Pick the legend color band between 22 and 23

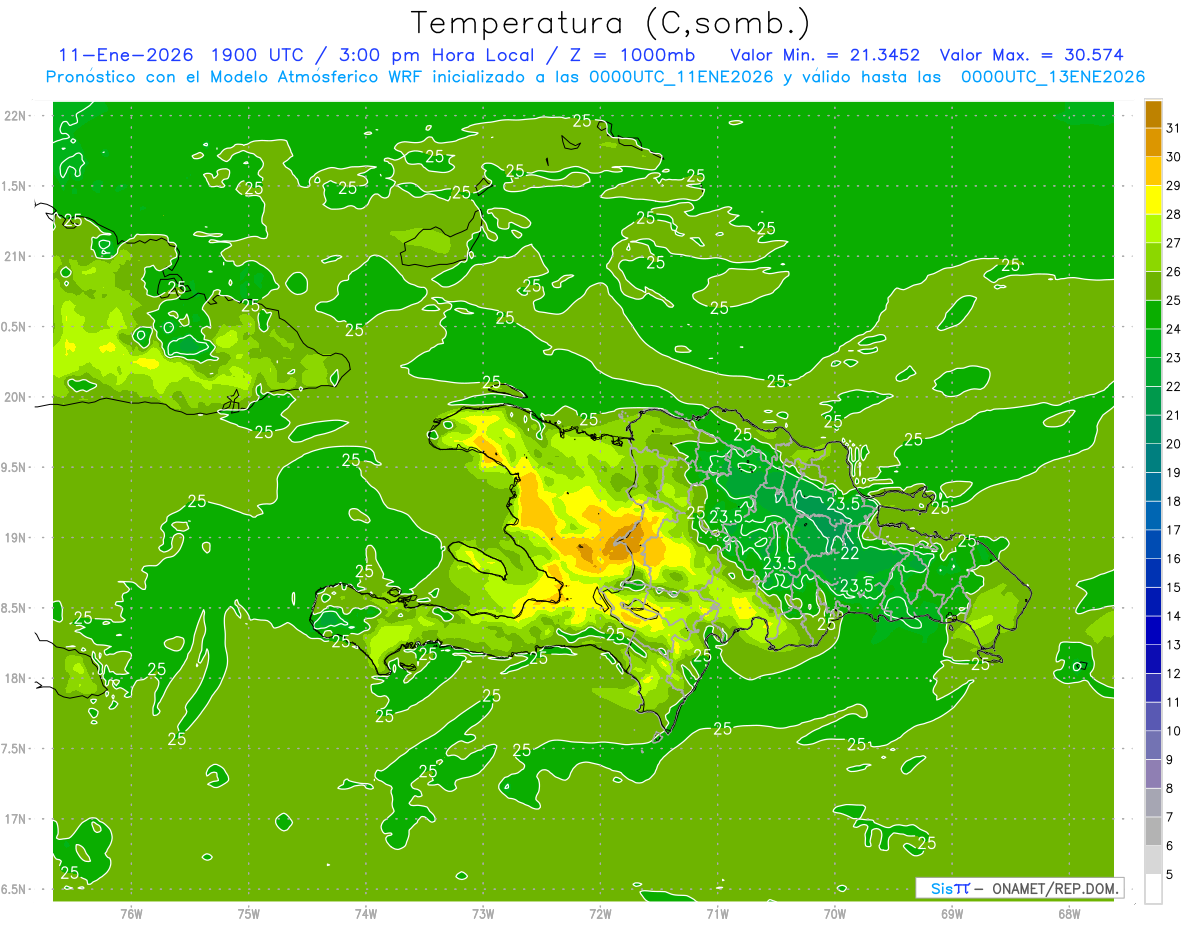pyautogui.click(x=1154, y=372)
